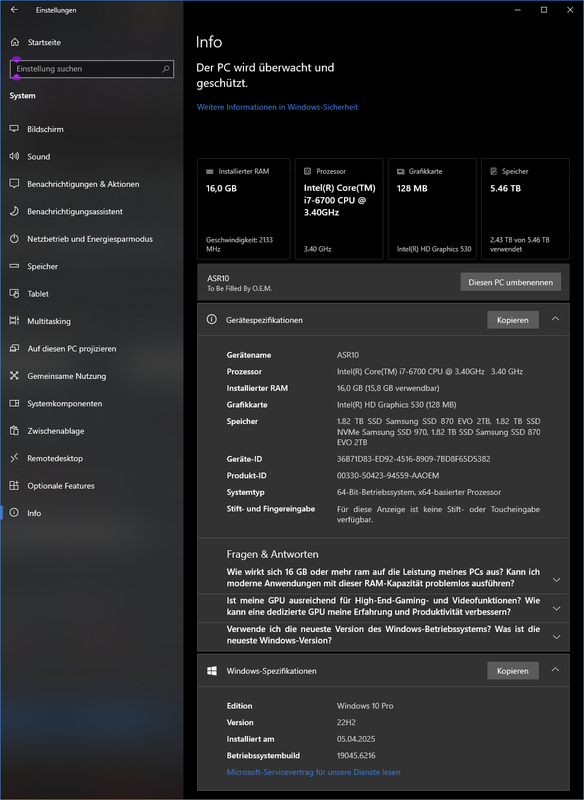Open Gemeinsame Nutzung sharing icon
Image resolution: width=584 pixels, height=800 pixels.
[x=14, y=376]
